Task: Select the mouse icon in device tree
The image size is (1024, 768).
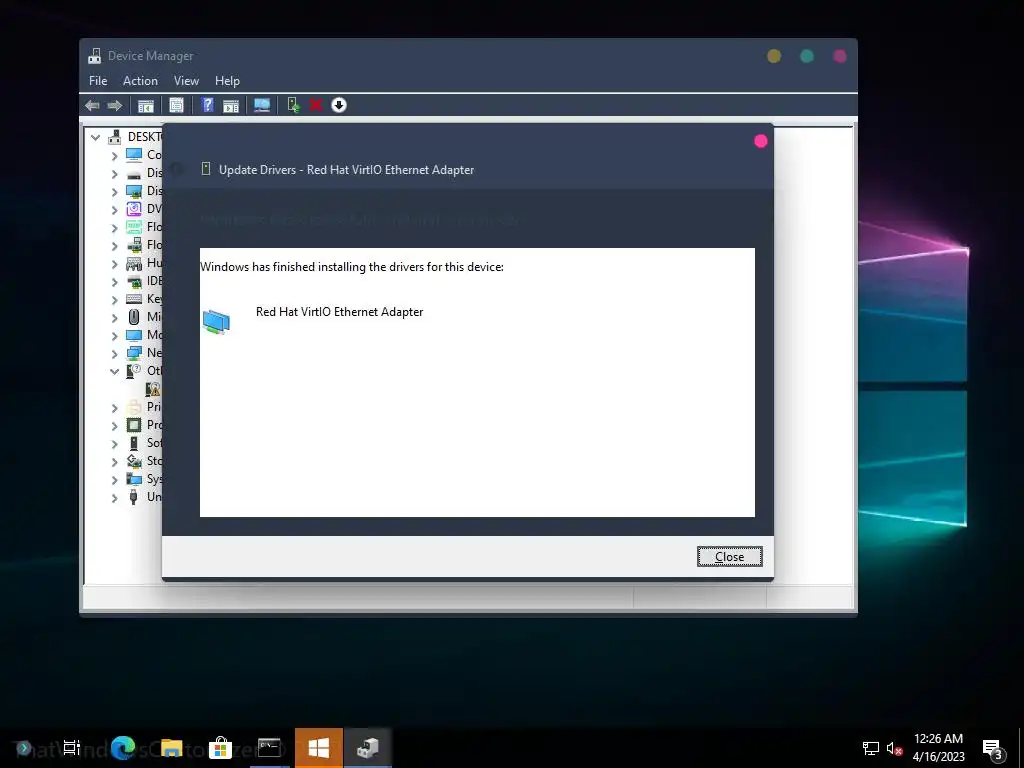Action: pyautogui.click(x=134, y=317)
